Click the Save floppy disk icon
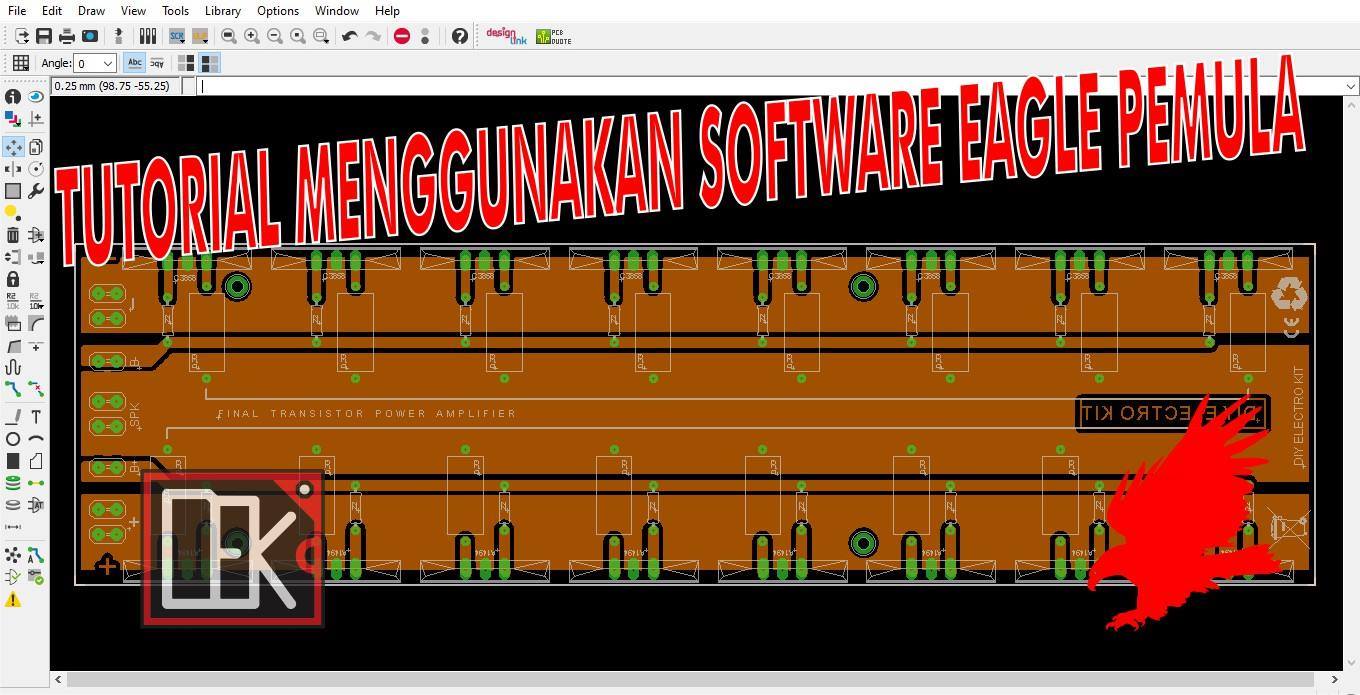This screenshot has height=695, width=1360. (44, 36)
